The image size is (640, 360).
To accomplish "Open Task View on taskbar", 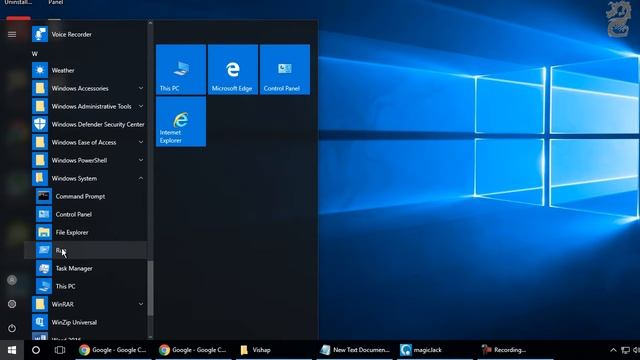I will (60, 350).
